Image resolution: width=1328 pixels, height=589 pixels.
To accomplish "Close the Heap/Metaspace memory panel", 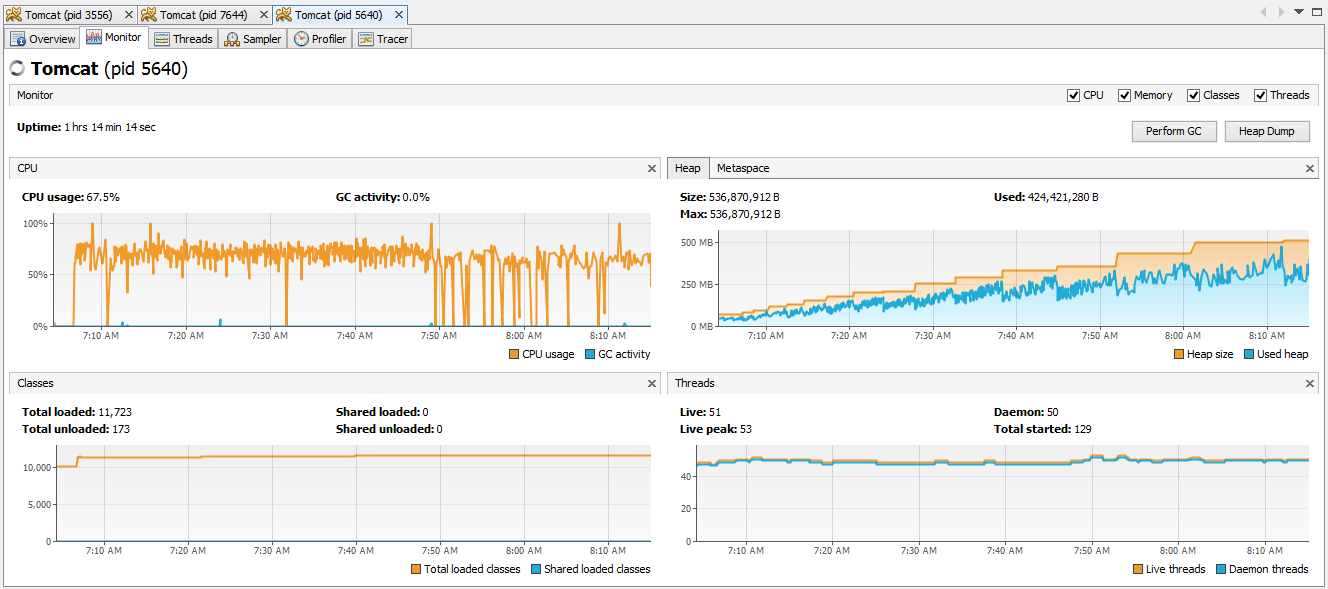I will [x=1310, y=169].
